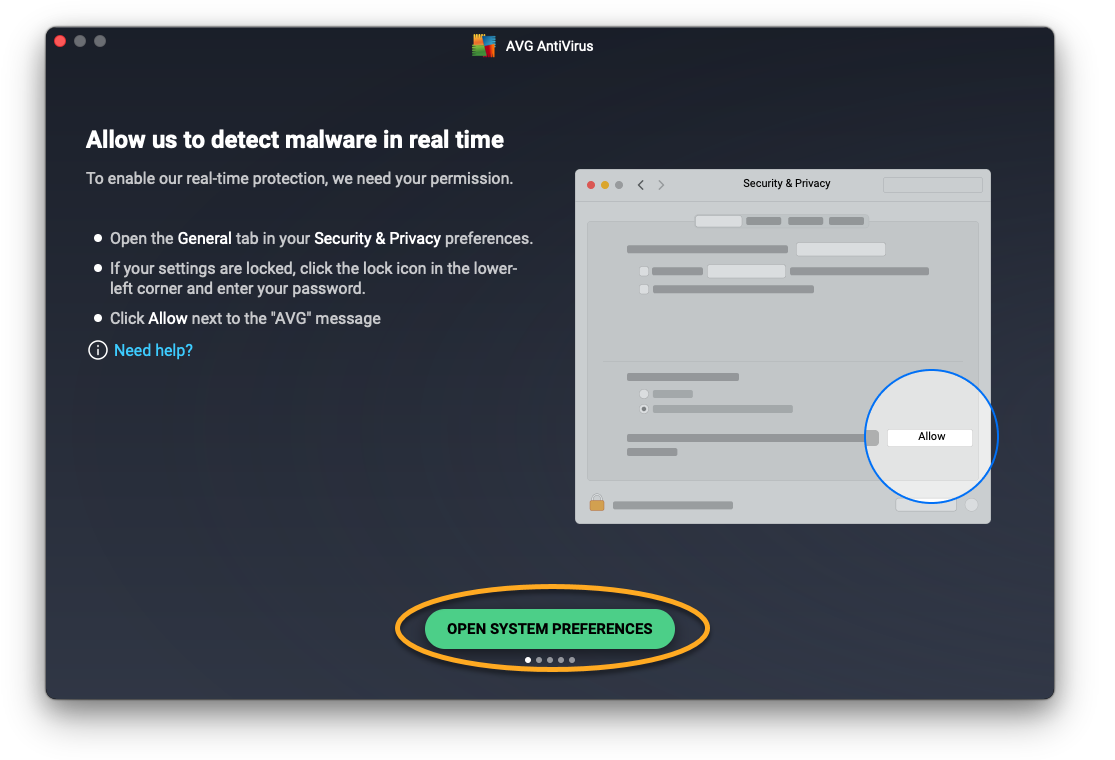Select the first page indicator dot

[528, 660]
